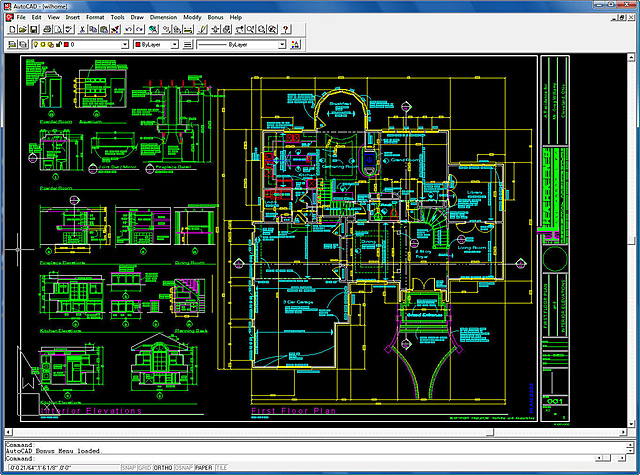This screenshot has width=640, height=475.
Task: Toggle freeze/thaw sun icon for layer 0
Action: [x=42, y=44]
